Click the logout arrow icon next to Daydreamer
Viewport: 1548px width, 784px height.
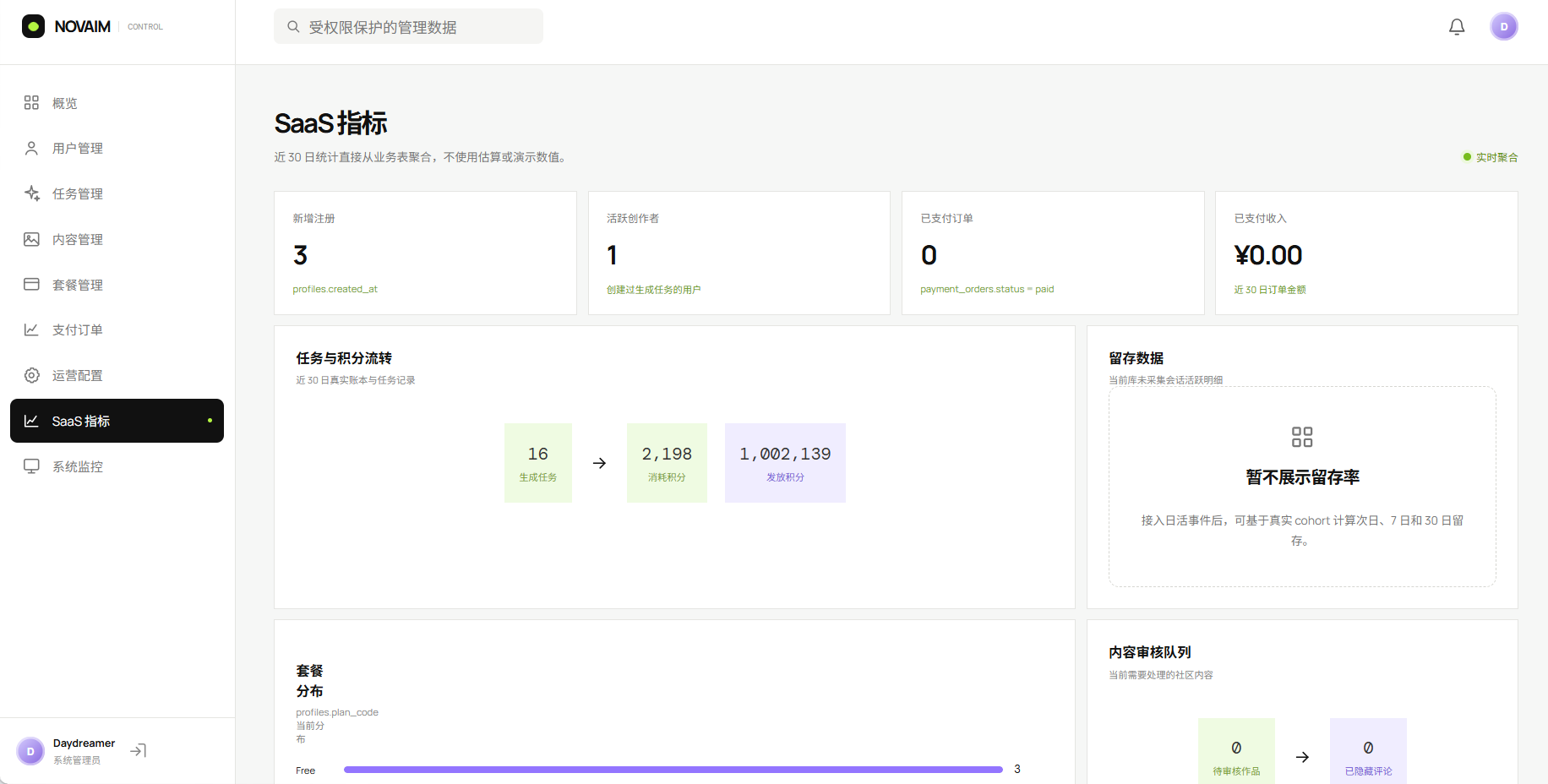(x=139, y=750)
